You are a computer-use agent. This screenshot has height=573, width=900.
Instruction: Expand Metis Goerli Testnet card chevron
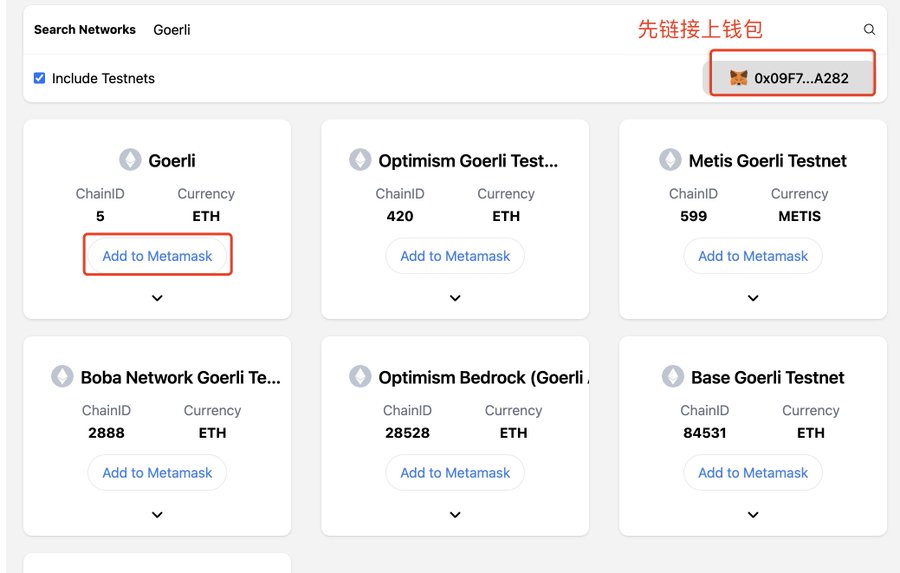tap(753, 298)
